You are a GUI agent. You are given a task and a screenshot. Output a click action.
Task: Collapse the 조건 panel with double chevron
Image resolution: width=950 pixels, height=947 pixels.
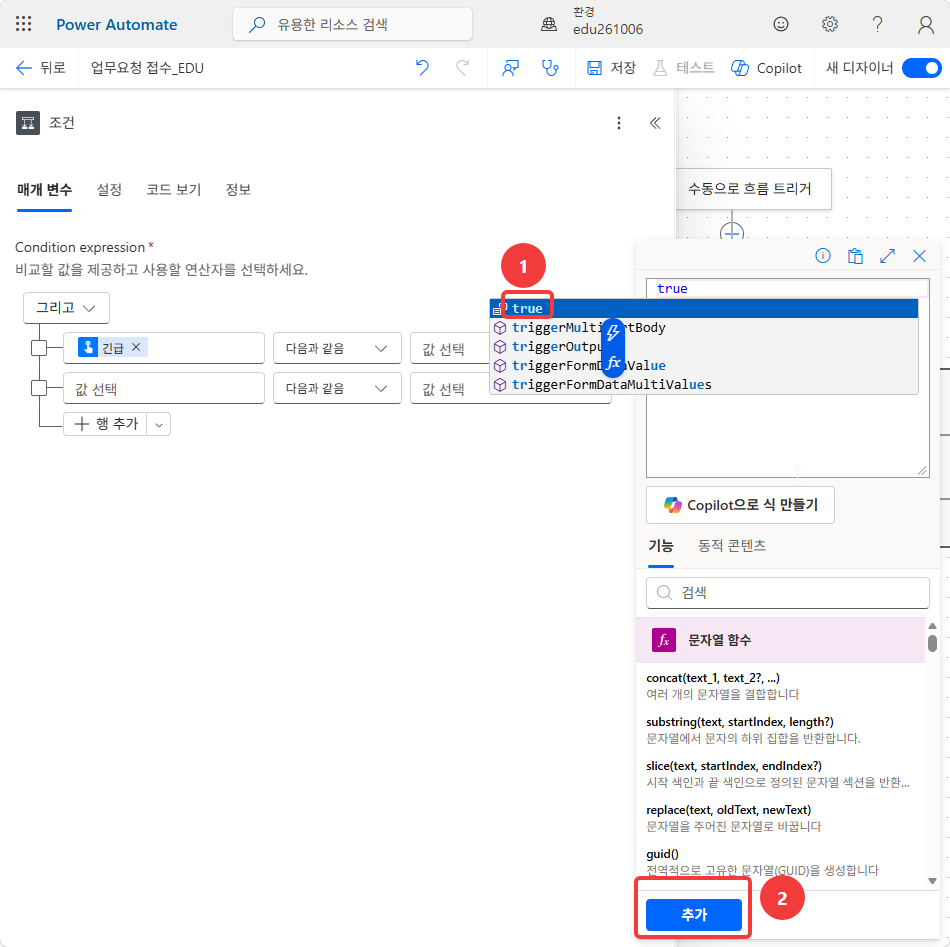pyautogui.click(x=655, y=123)
